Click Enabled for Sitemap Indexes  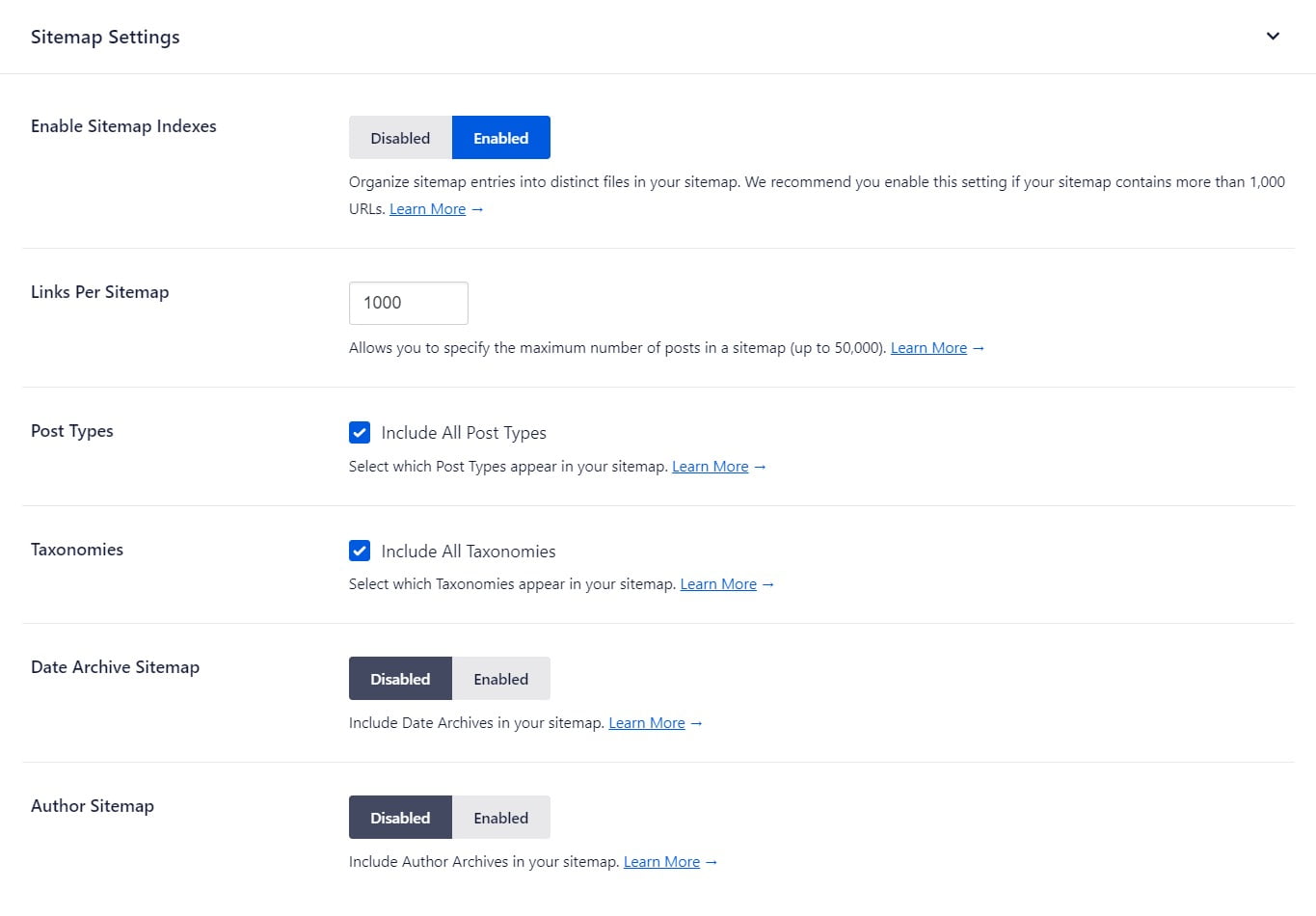click(500, 138)
